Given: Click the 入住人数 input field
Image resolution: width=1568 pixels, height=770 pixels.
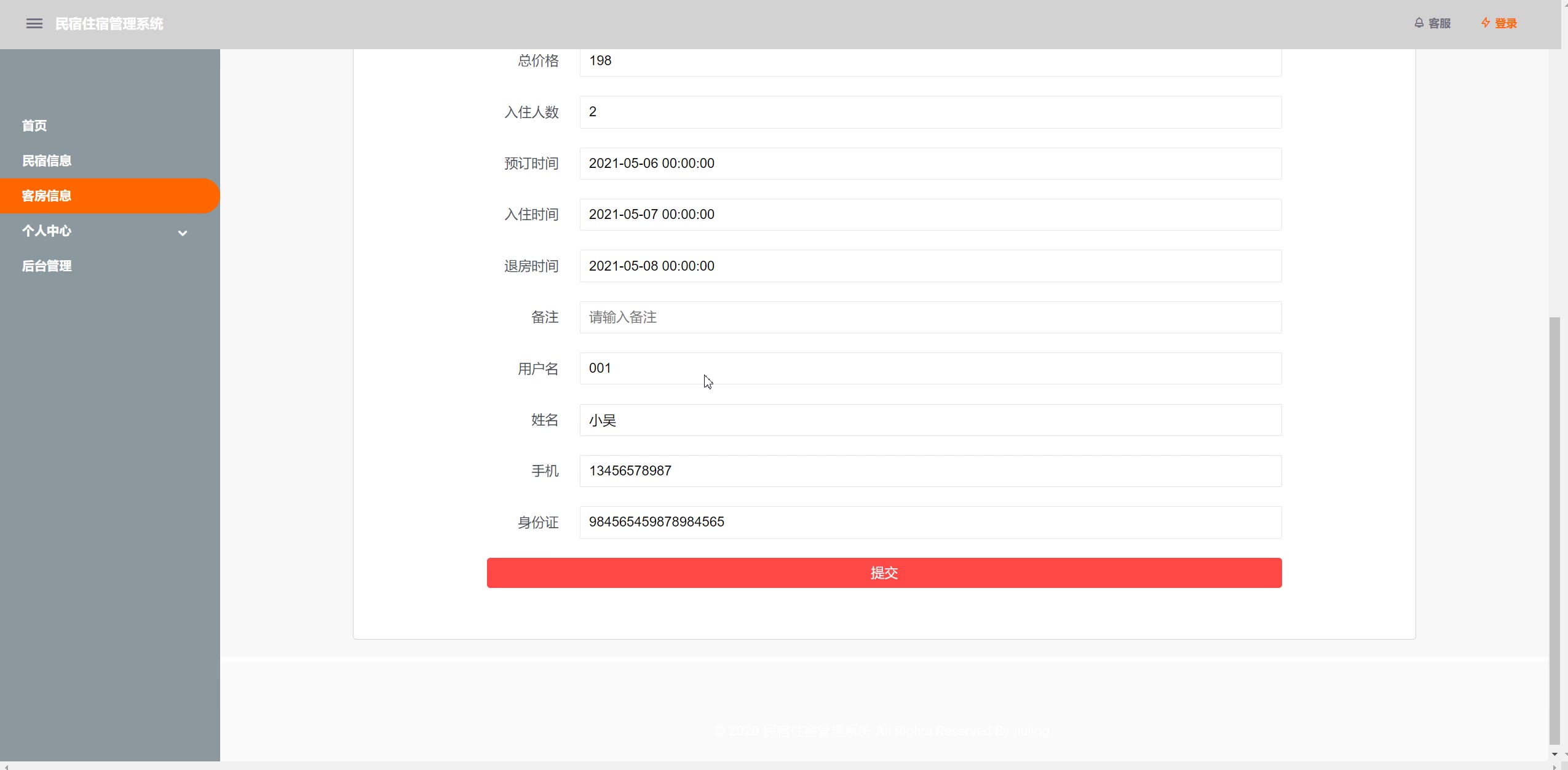Looking at the screenshot, I should [930, 112].
